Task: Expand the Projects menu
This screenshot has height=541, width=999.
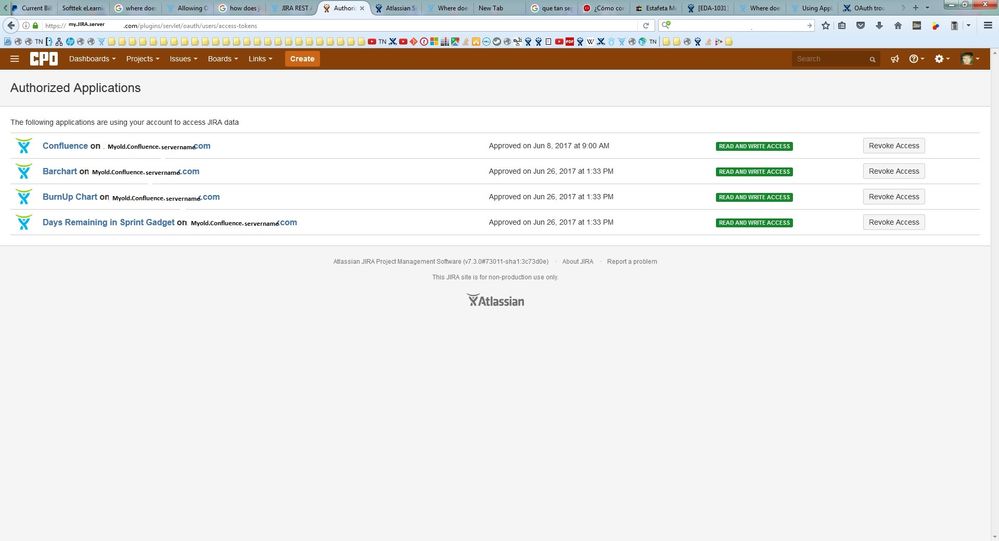Action: point(143,59)
